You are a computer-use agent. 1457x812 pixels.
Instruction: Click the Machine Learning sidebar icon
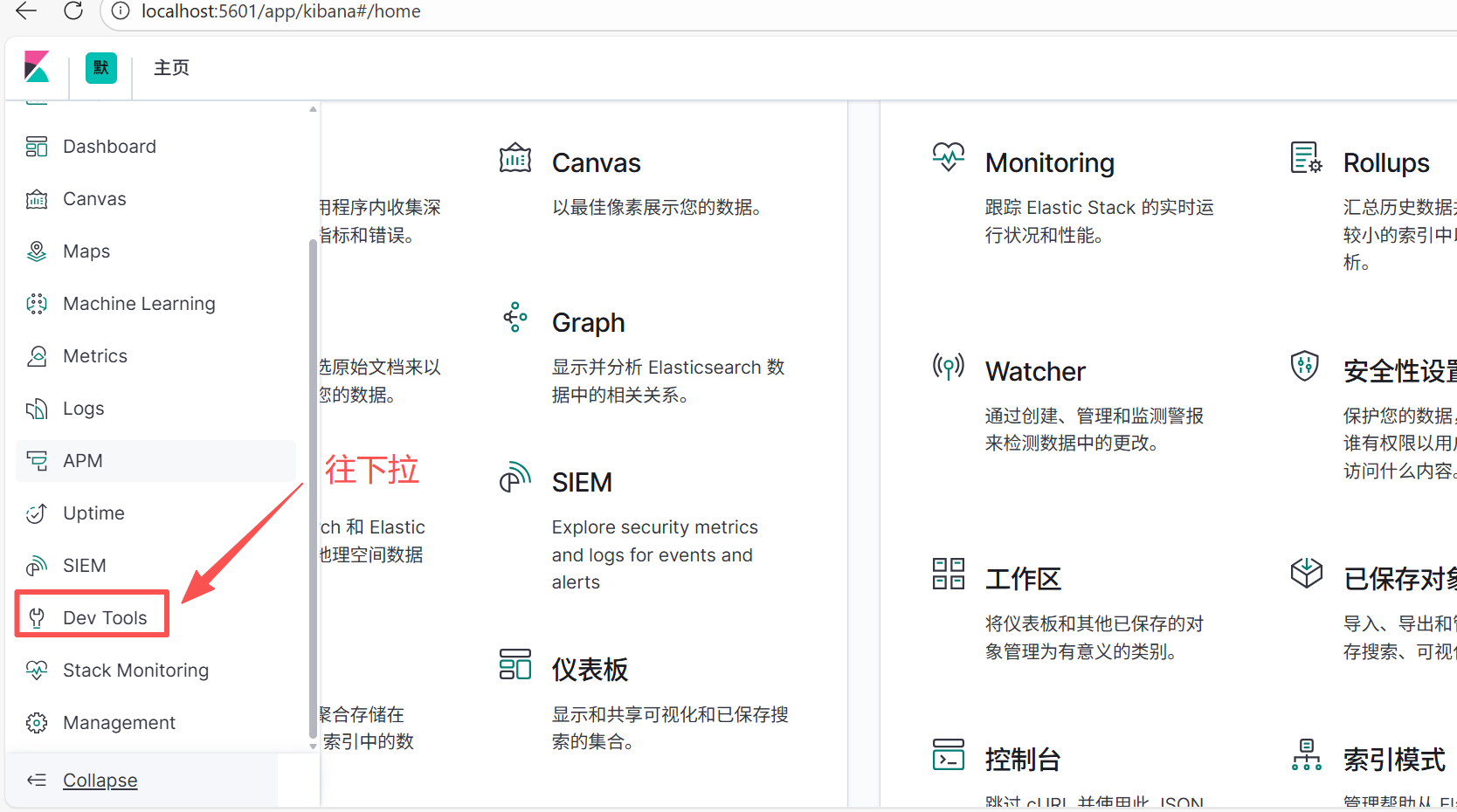[37, 304]
